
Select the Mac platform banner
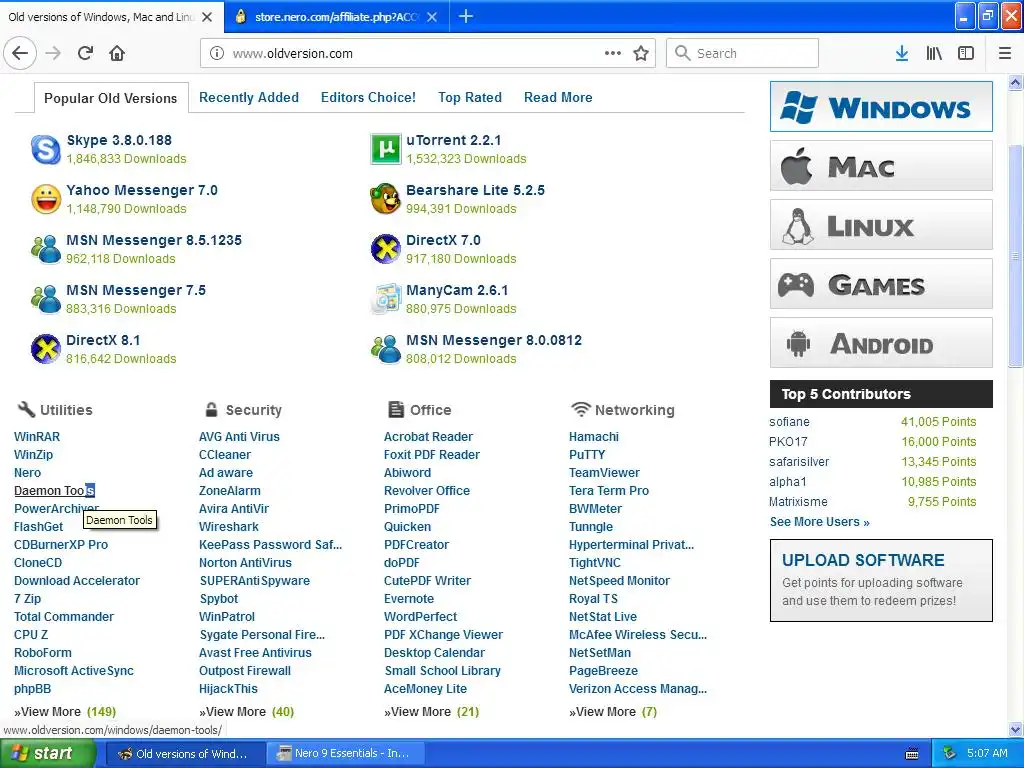tap(881, 166)
